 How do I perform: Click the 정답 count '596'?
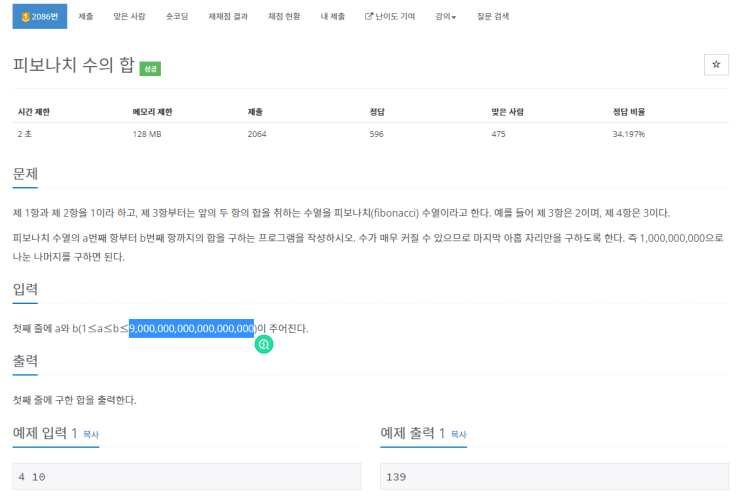pyautogui.click(x=377, y=134)
